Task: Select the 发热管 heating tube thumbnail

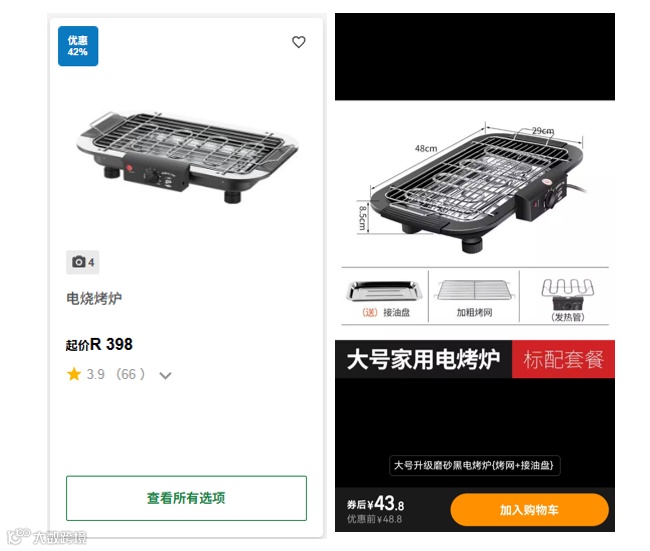Action: point(568,300)
